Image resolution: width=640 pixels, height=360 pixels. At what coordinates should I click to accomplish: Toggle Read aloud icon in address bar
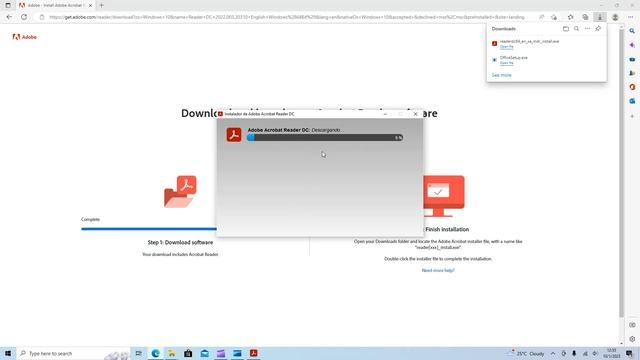[x=542, y=17]
